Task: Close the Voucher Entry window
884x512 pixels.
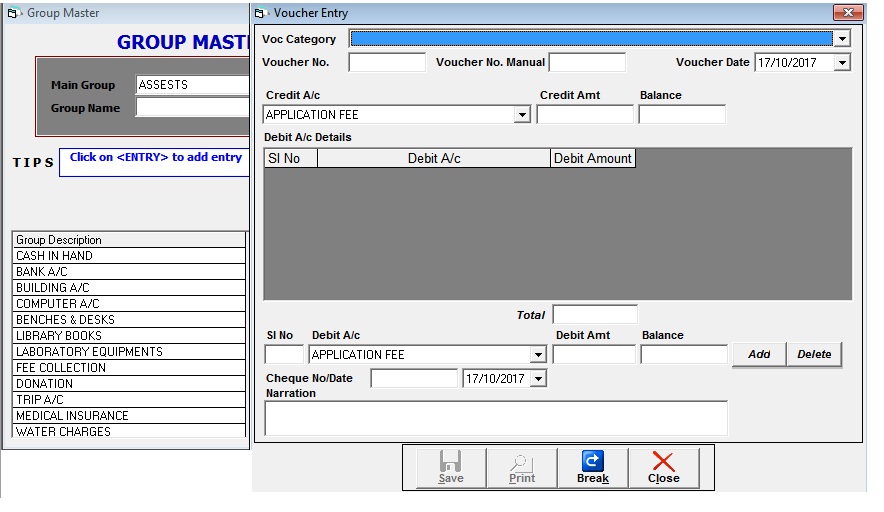Action: pos(849,13)
